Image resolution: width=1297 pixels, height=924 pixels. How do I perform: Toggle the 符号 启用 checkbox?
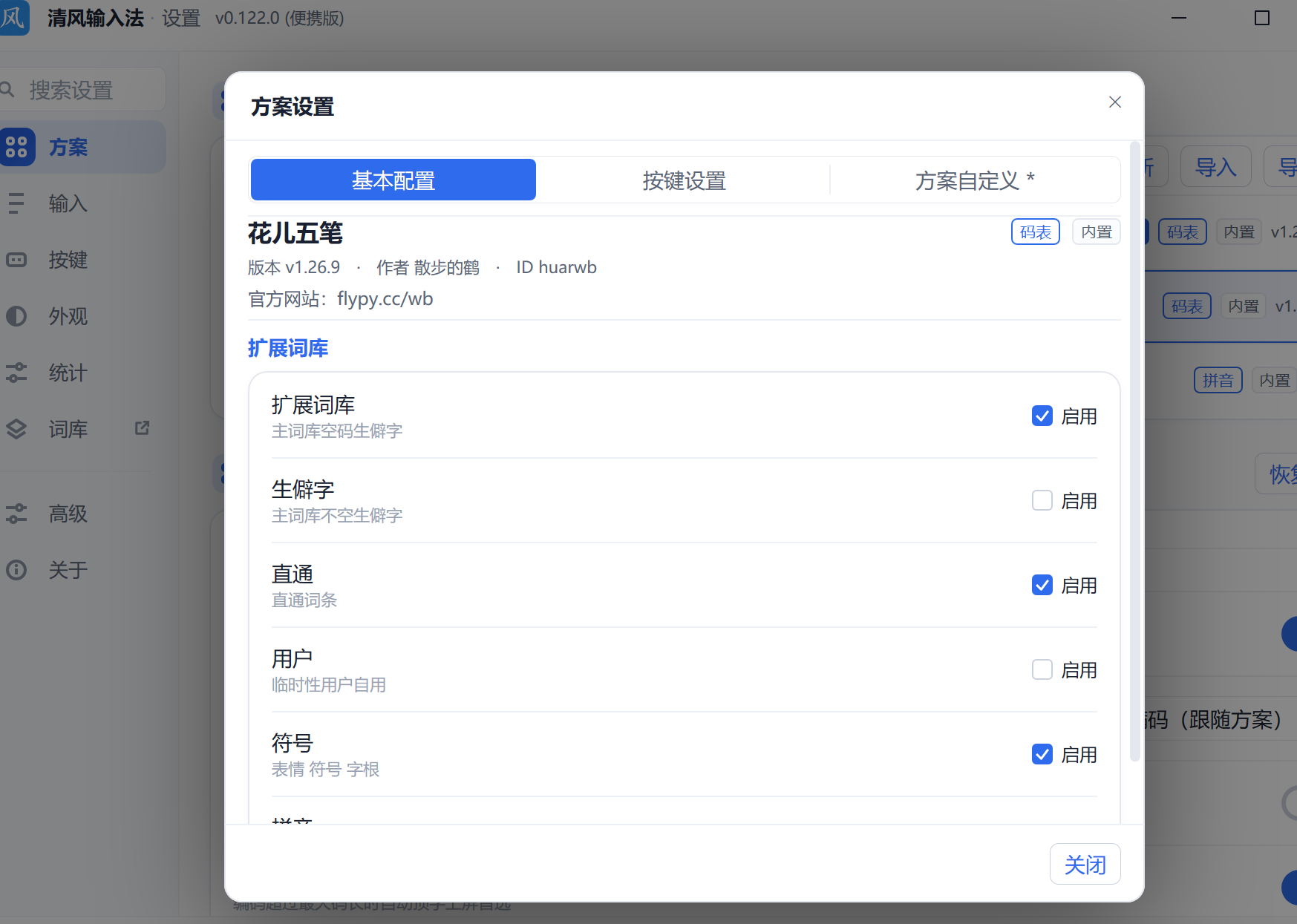(1042, 754)
